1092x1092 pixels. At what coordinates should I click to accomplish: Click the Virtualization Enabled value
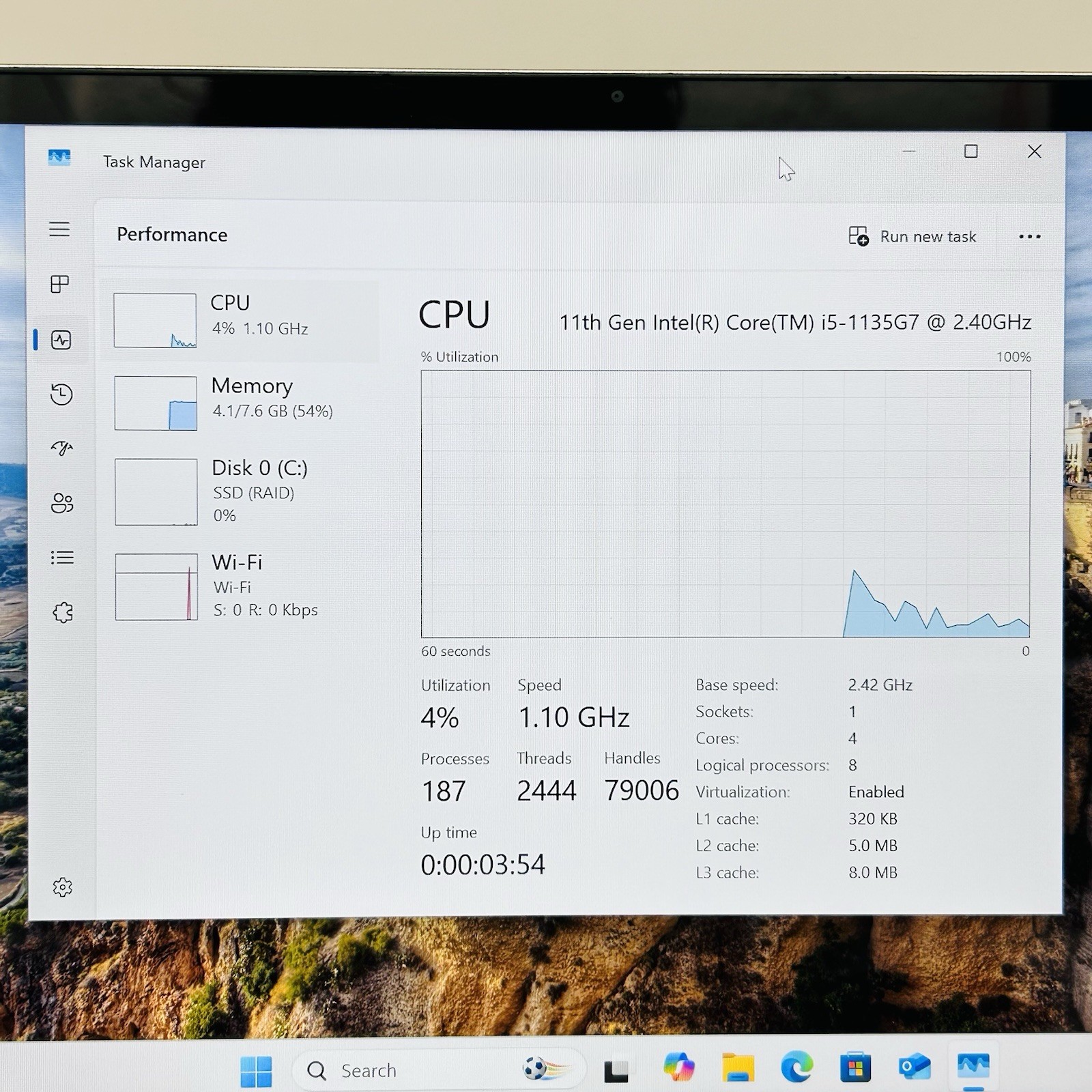pyautogui.click(x=876, y=792)
